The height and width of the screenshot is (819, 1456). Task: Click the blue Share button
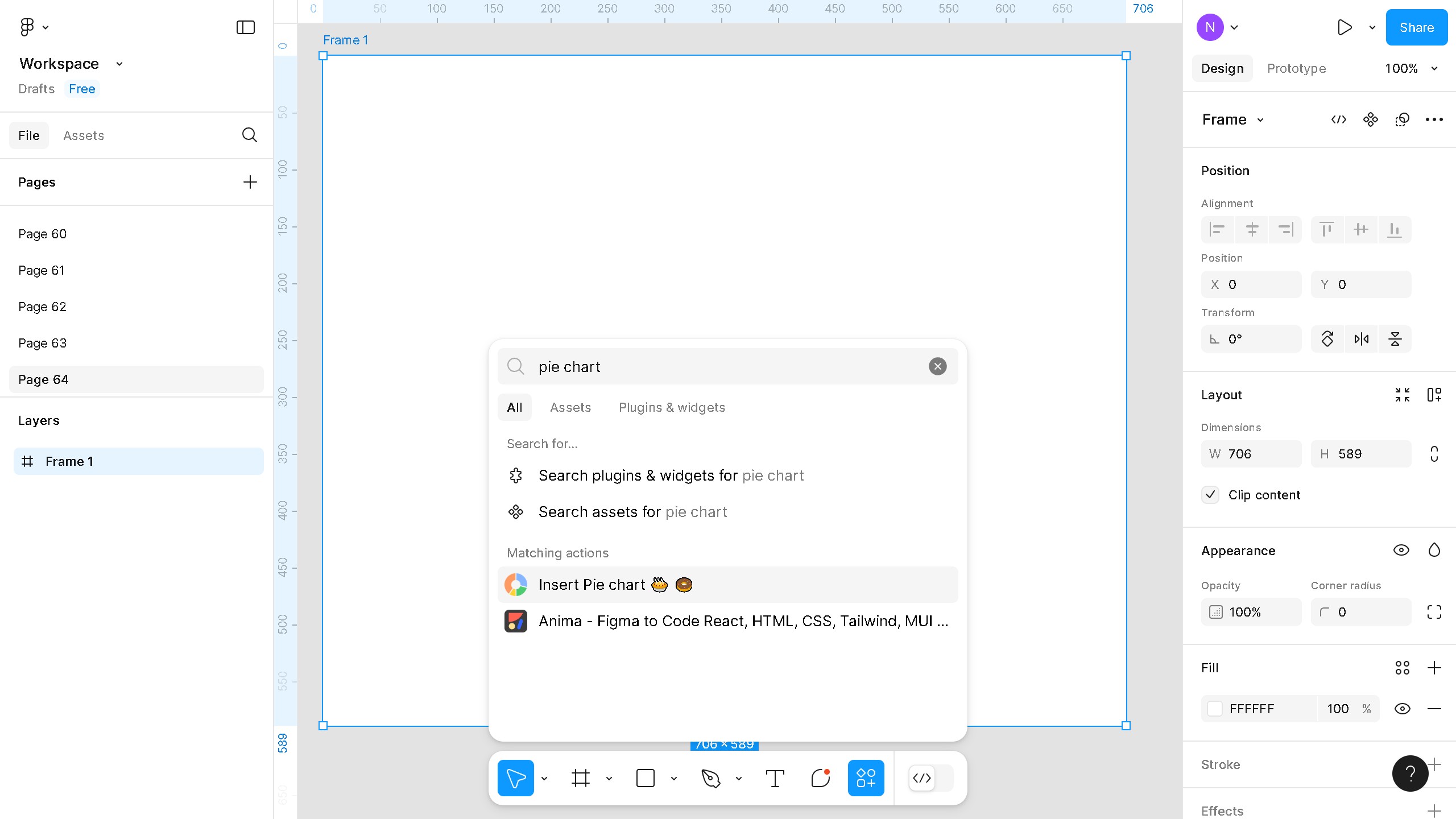tap(1416, 27)
